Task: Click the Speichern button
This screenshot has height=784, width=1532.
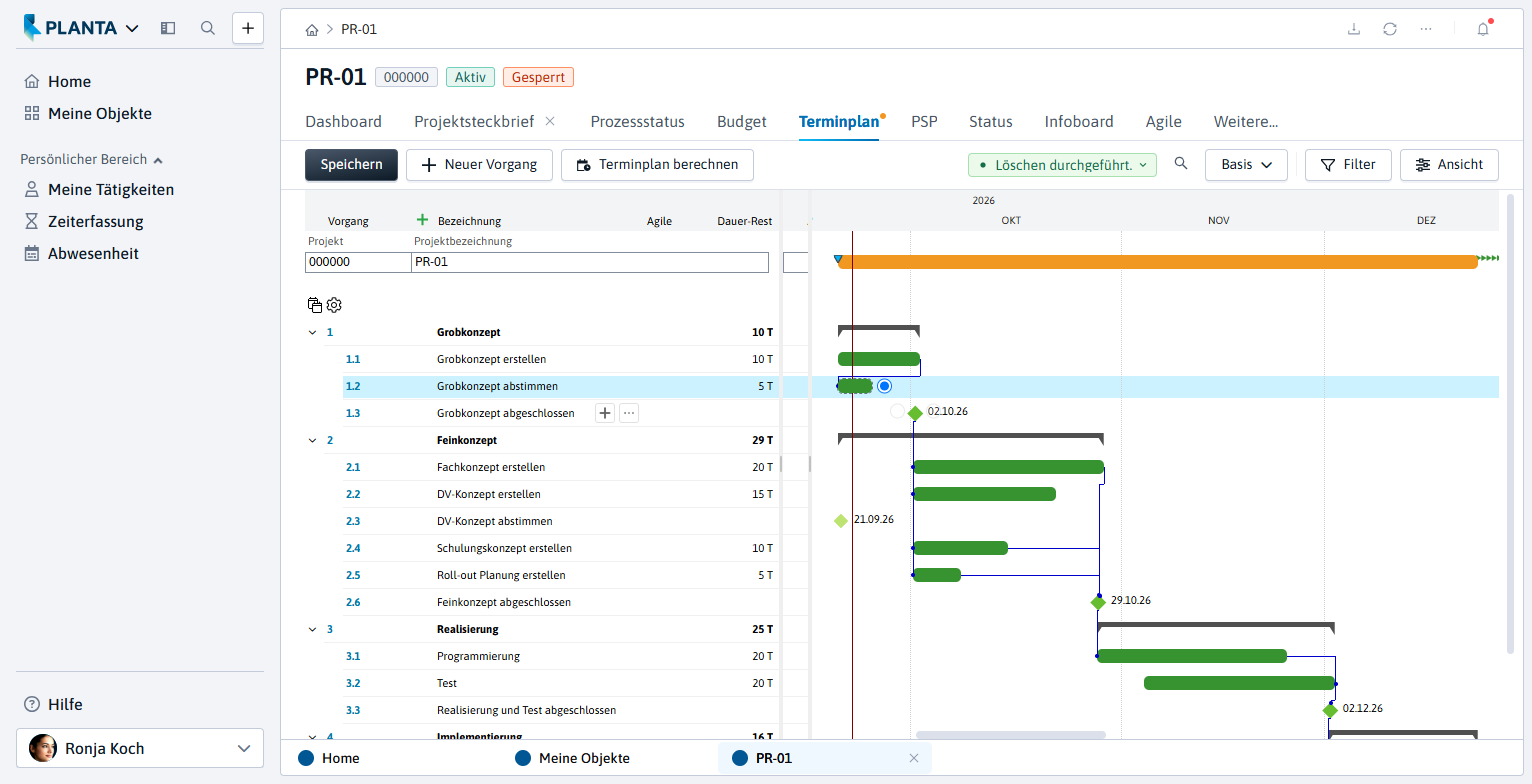Action: click(351, 164)
